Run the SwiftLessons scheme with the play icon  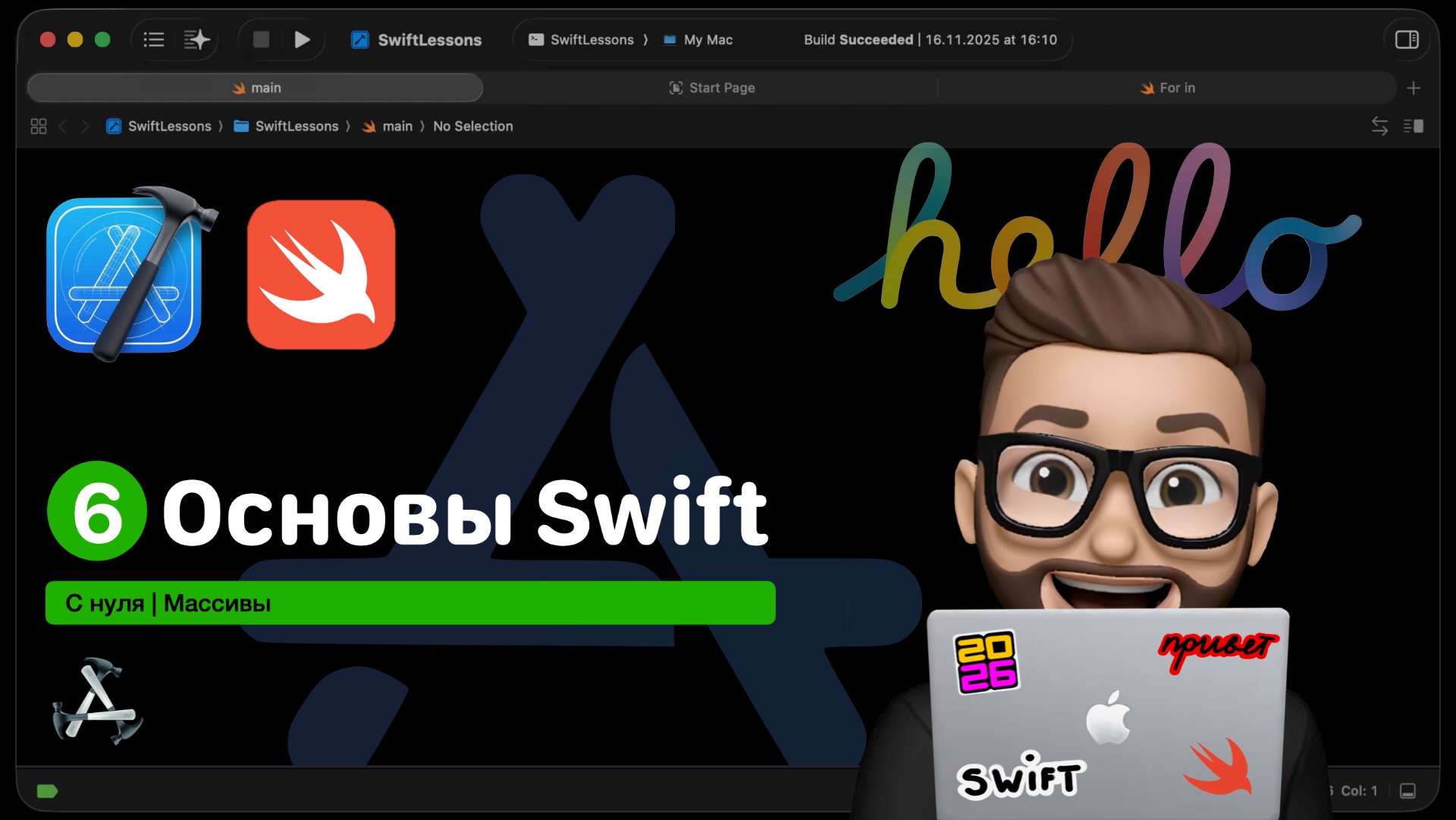pos(303,39)
